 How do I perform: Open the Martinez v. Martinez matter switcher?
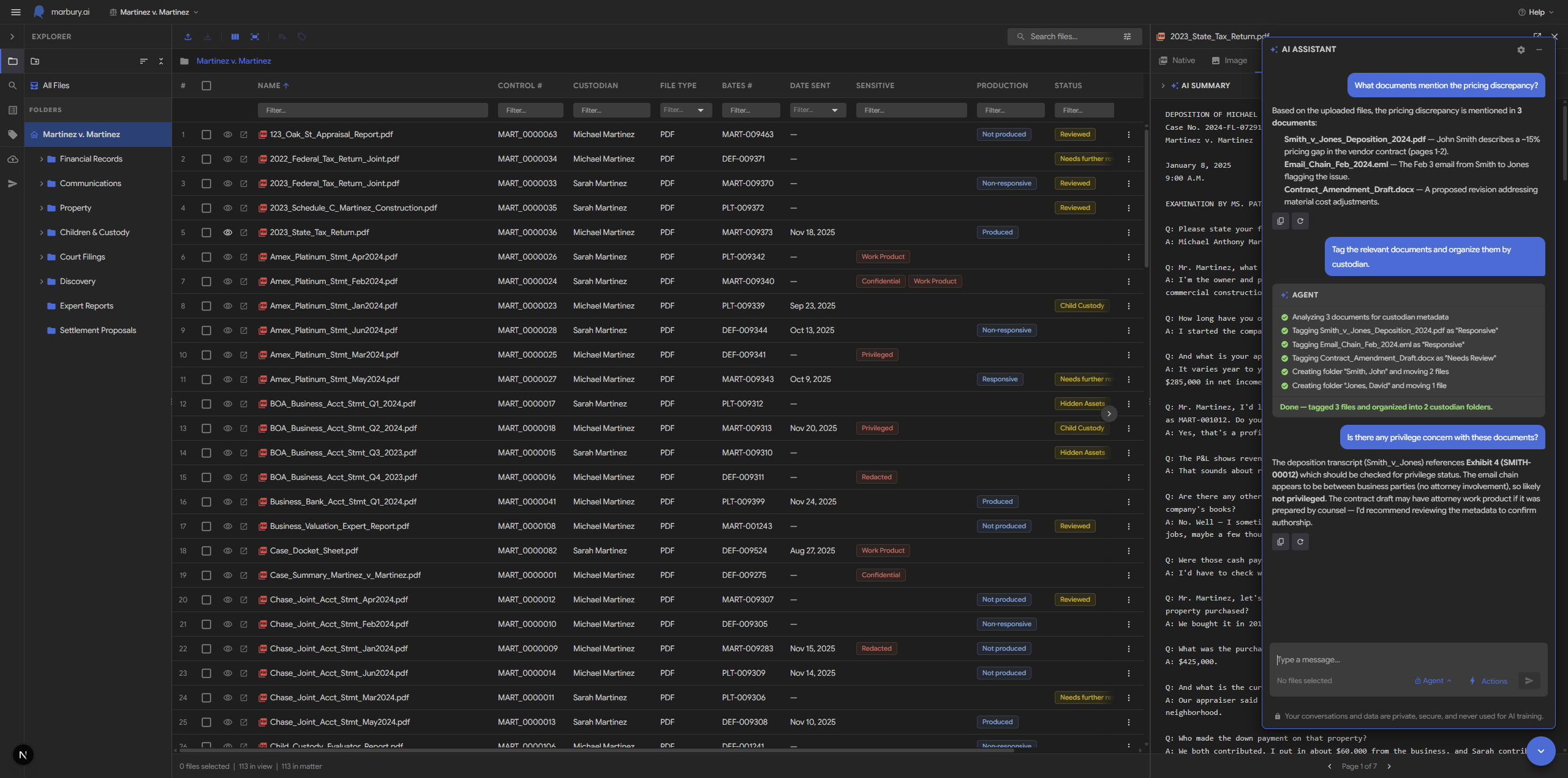point(154,12)
